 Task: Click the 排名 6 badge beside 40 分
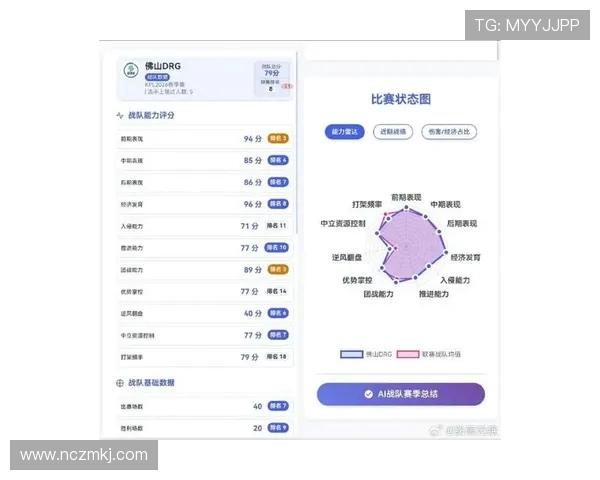(x=278, y=313)
